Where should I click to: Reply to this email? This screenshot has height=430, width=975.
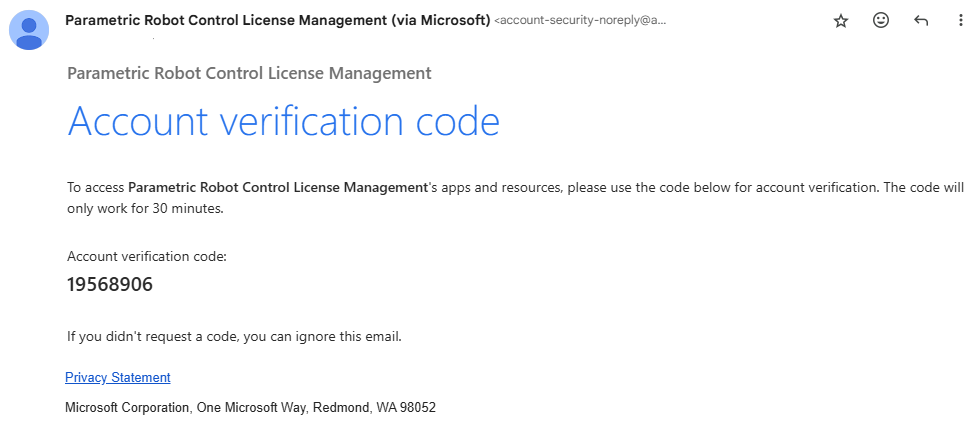921,21
